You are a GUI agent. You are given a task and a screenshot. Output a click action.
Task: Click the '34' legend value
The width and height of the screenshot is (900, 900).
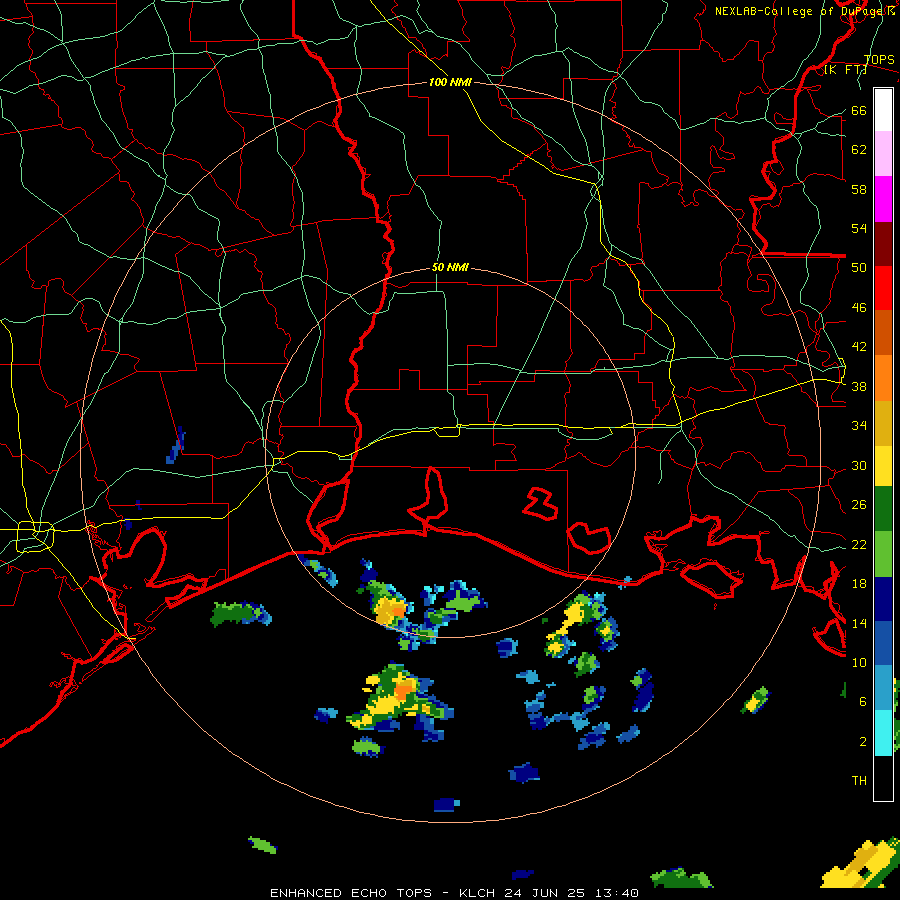click(859, 425)
